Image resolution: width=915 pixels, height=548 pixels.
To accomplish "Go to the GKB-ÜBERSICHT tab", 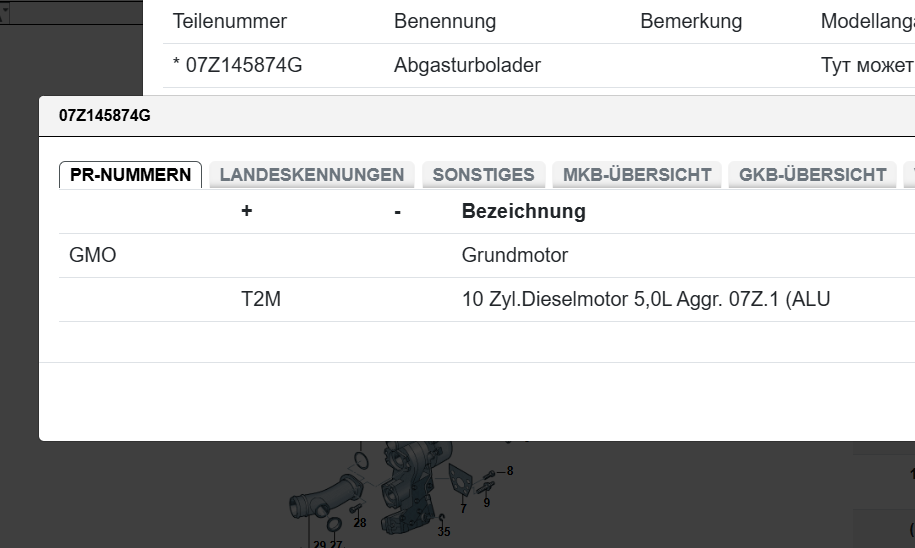I will click(812, 175).
